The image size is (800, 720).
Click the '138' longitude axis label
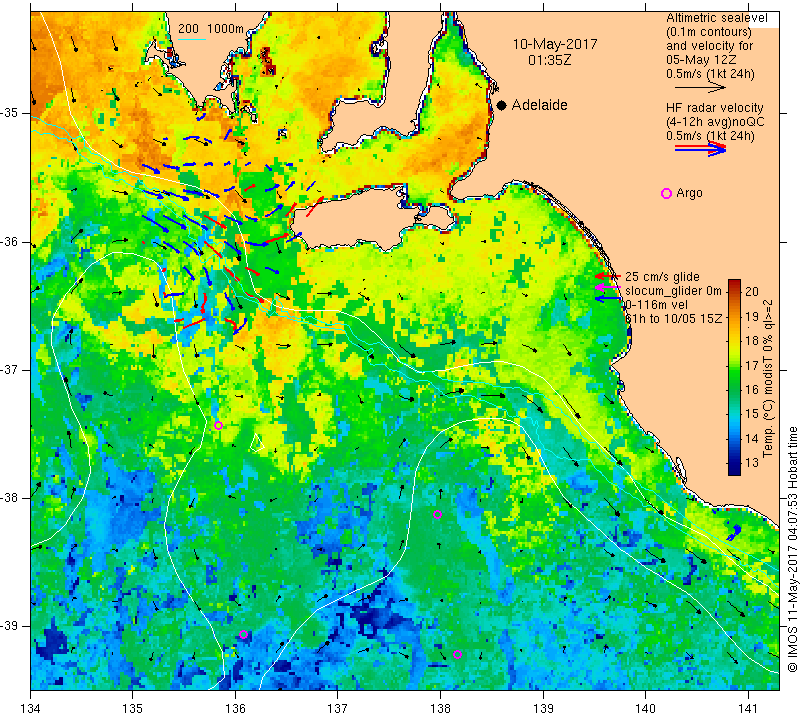pyautogui.click(x=440, y=709)
